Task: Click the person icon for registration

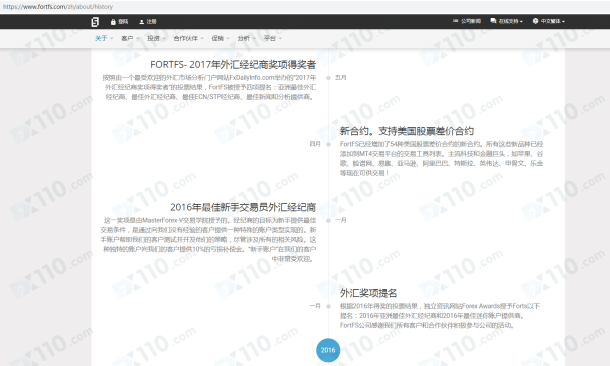Action: click(142, 22)
